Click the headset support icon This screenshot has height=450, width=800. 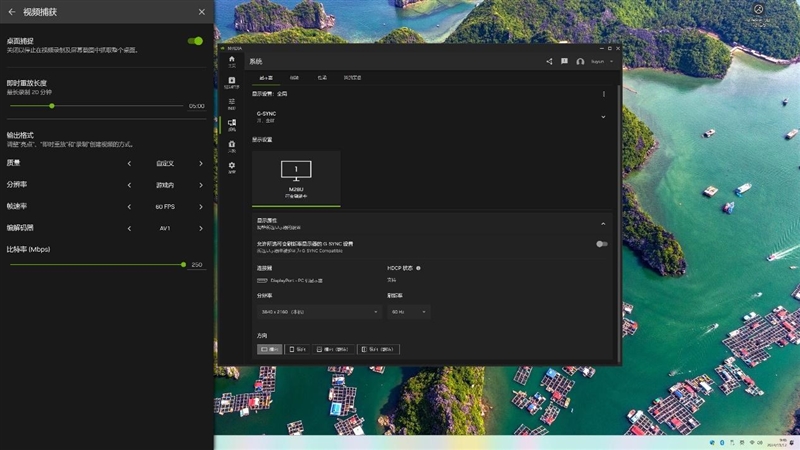[580, 61]
